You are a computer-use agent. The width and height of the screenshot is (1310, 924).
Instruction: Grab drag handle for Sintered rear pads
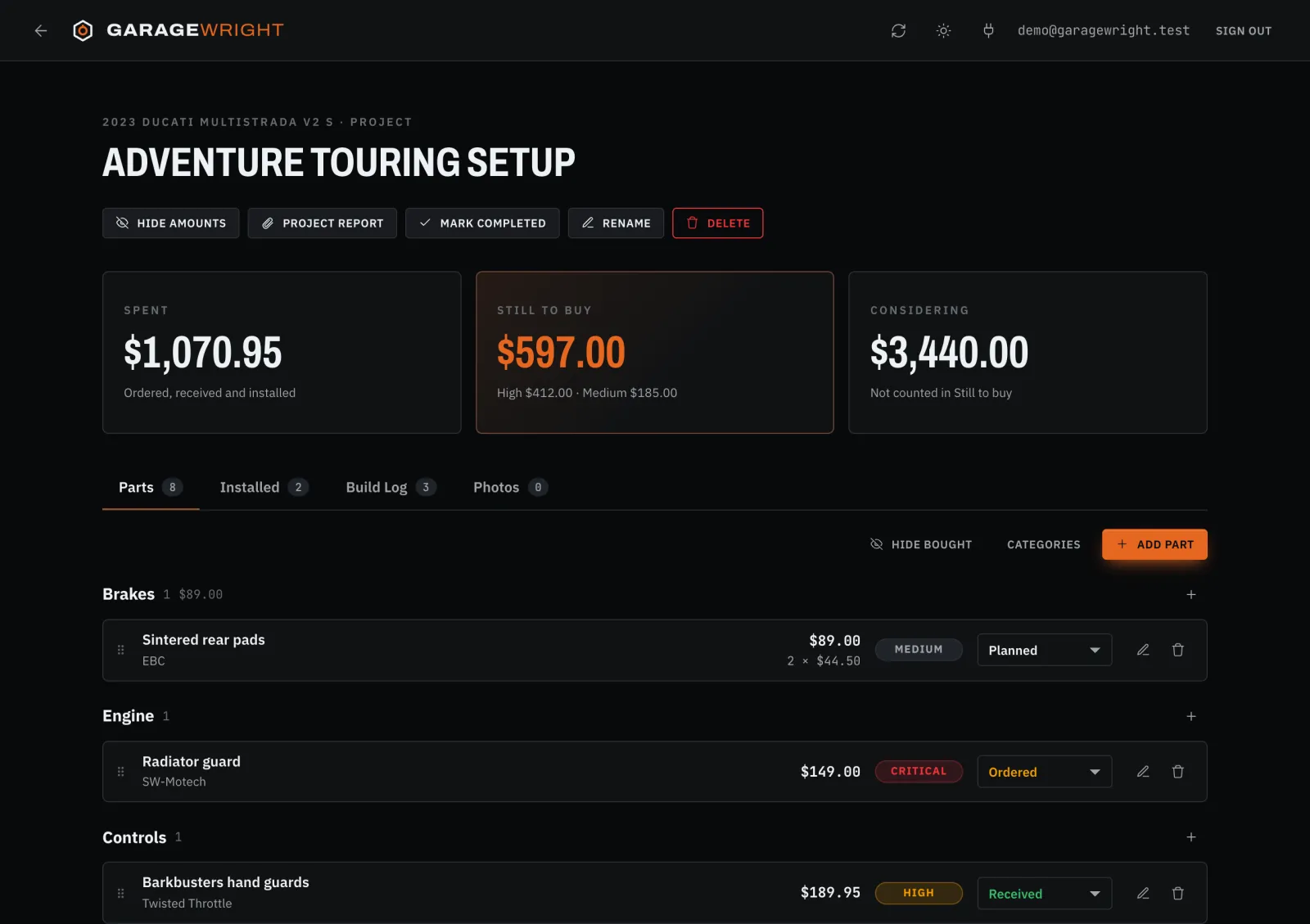coord(120,650)
